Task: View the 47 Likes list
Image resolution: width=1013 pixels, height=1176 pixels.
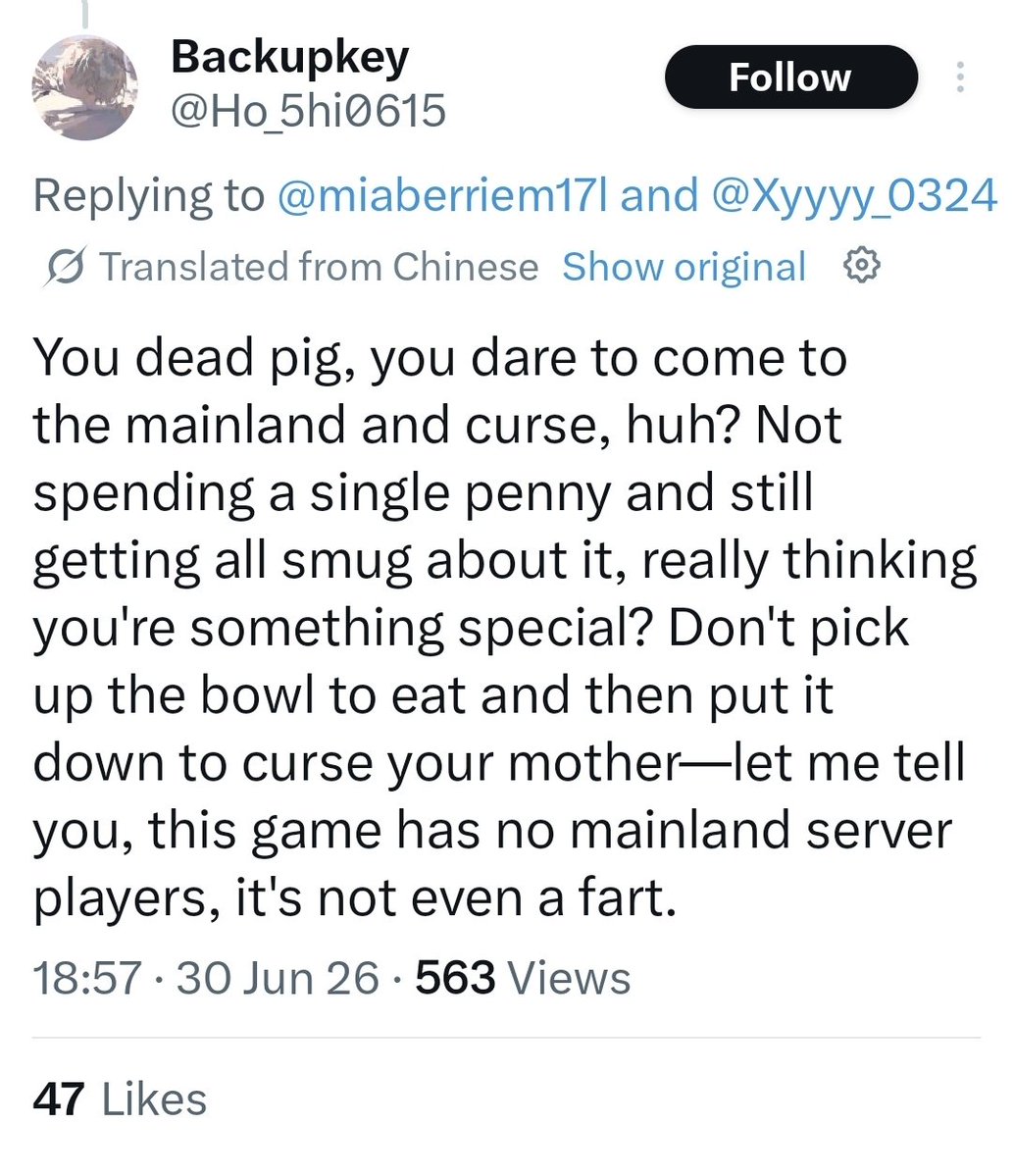Action: 120,1099
